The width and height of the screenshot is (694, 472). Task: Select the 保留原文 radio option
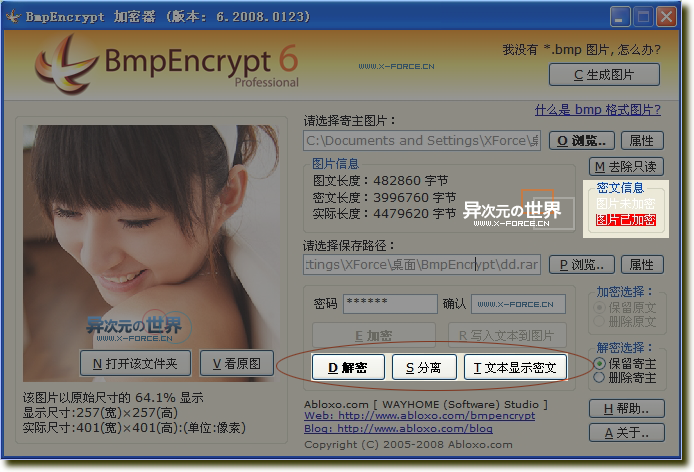[625, 307]
